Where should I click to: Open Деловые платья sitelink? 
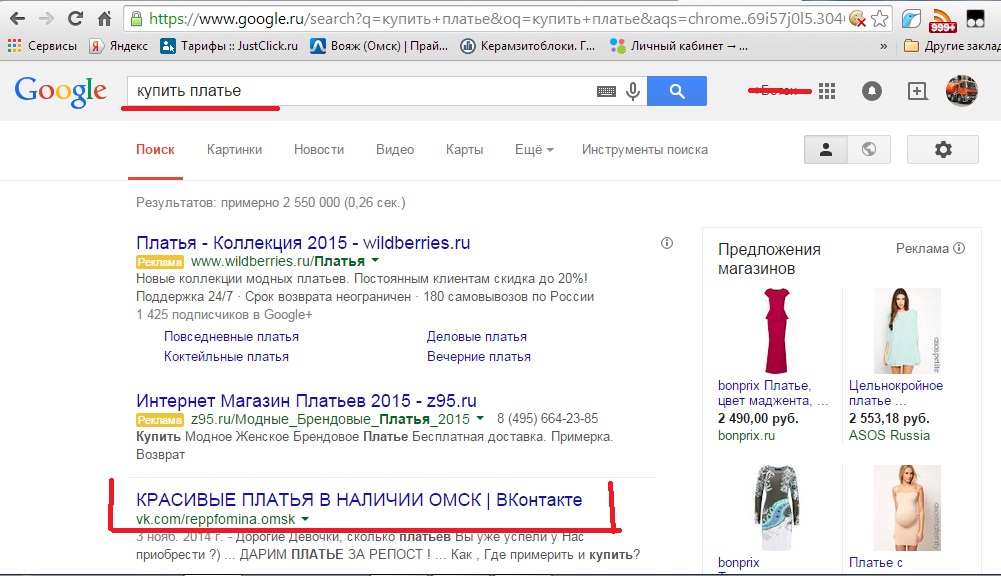477,337
